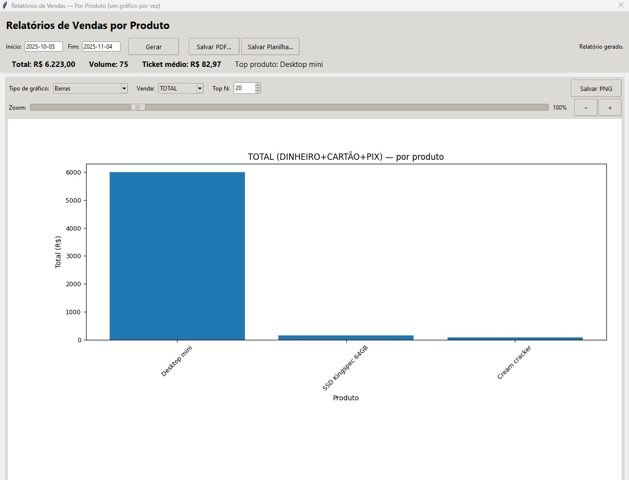The width and height of the screenshot is (629, 480).
Task: Increase Top N with up arrow
Action: [257, 85]
